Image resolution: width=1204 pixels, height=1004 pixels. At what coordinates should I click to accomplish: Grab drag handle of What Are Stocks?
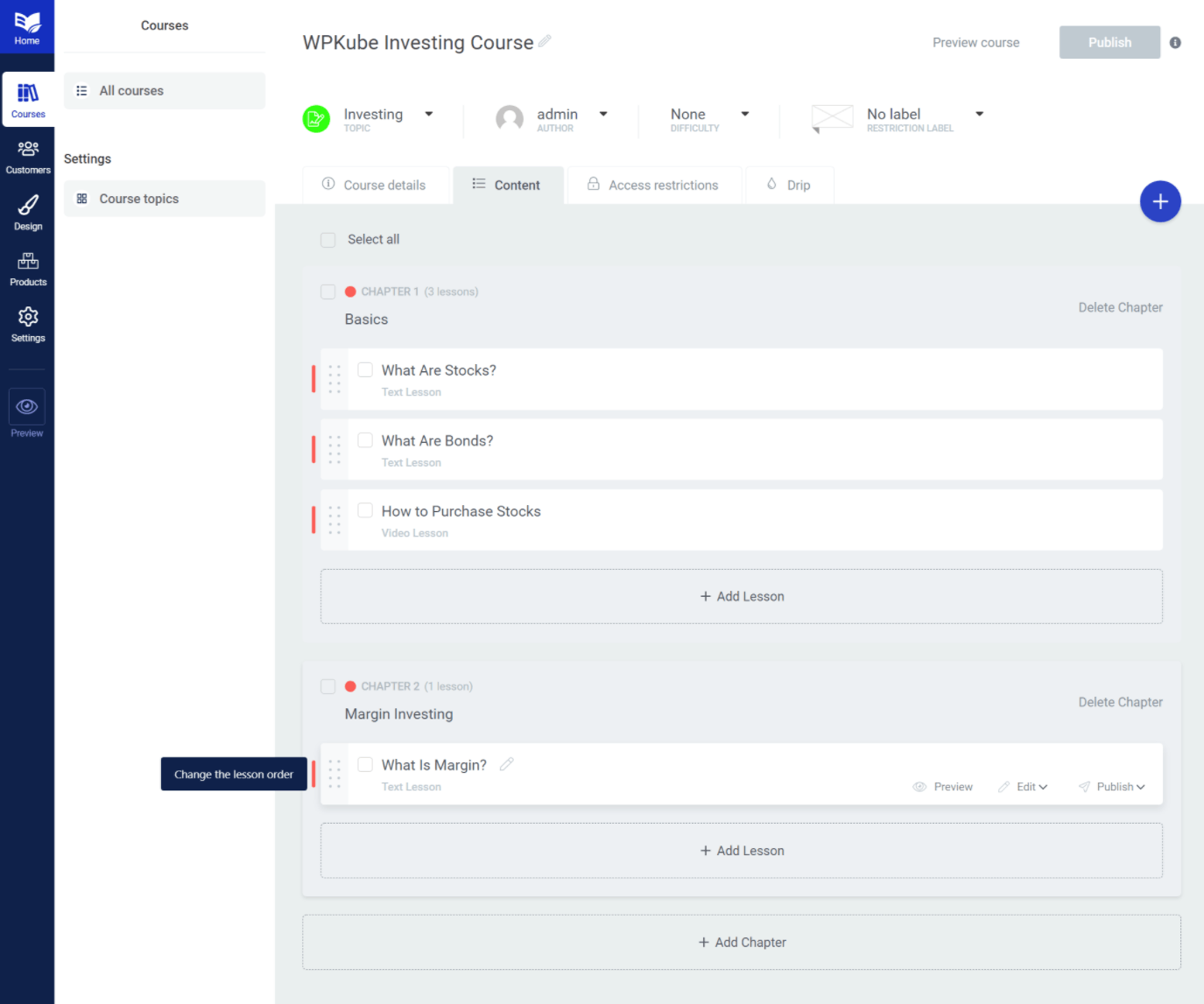tap(334, 379)
